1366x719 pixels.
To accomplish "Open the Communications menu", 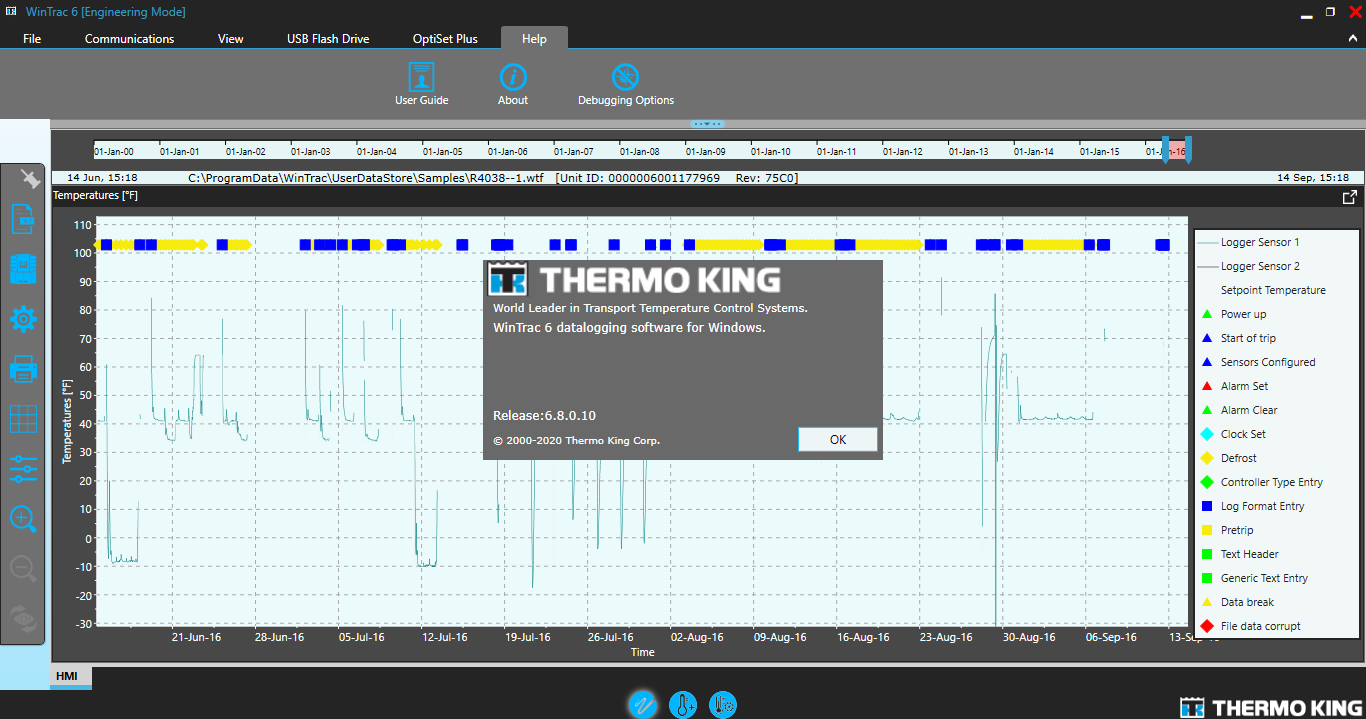I will click(129, 39).
